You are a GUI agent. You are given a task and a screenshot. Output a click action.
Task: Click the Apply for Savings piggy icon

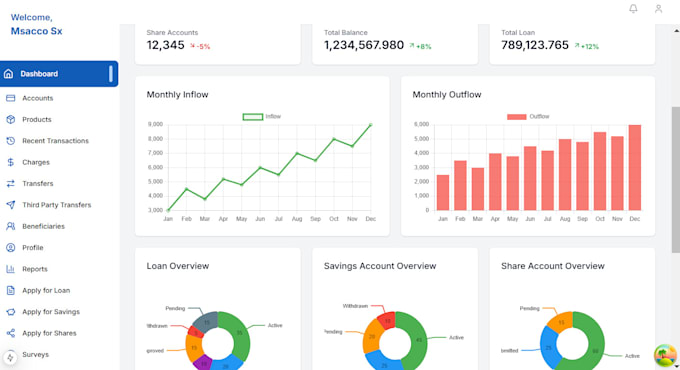pyautogui.click(x=10, y=311)
